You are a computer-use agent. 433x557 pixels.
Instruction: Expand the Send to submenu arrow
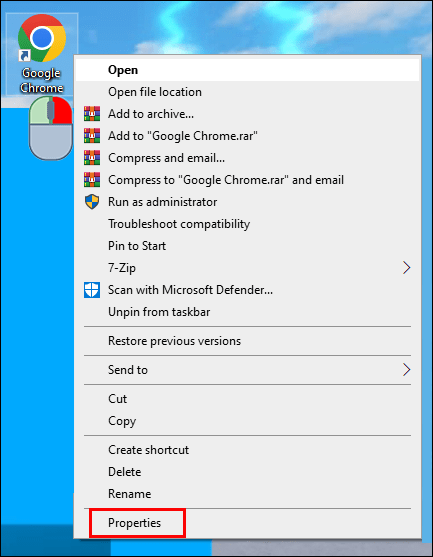406,370
